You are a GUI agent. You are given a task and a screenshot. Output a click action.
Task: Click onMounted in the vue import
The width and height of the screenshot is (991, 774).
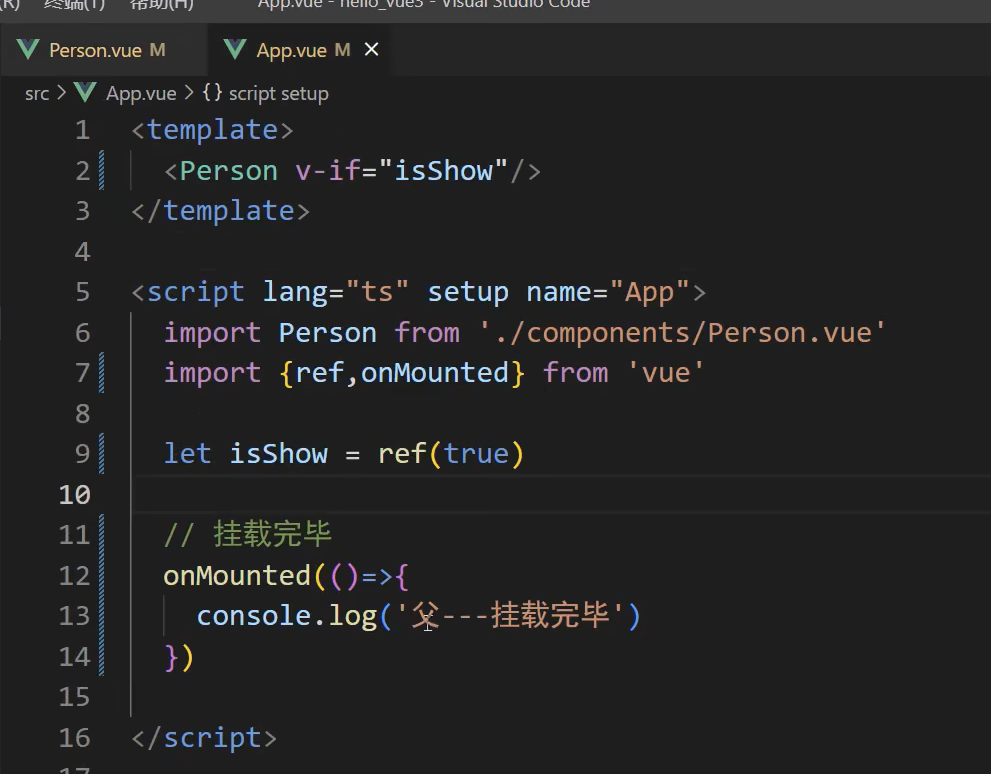coord(434,373)
